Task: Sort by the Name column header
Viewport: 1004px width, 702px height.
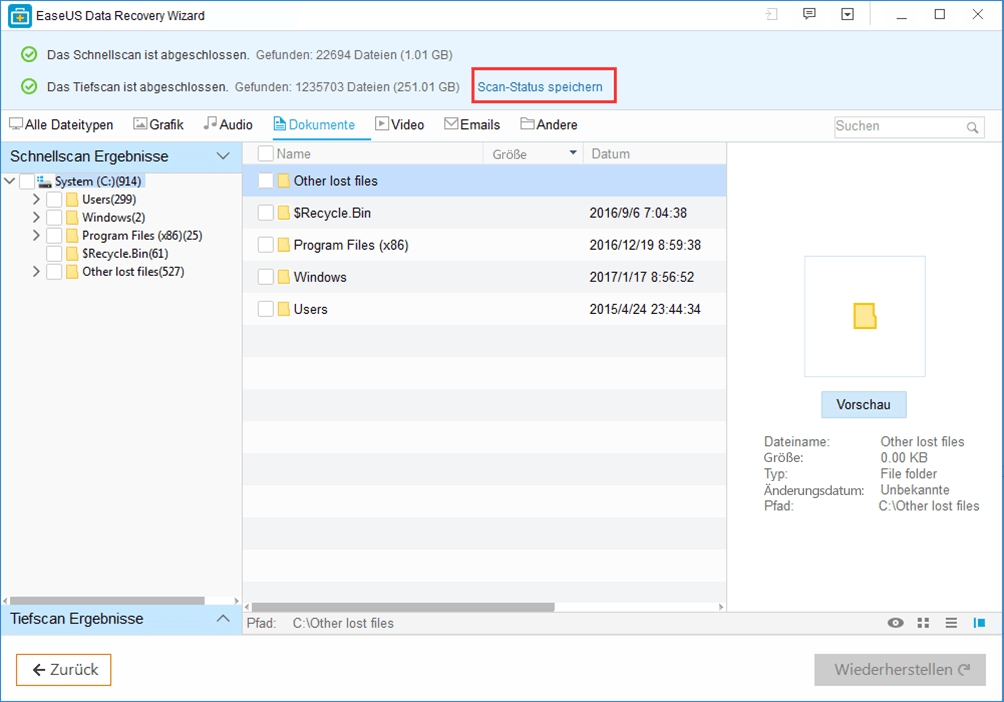Action: [293, 154]
